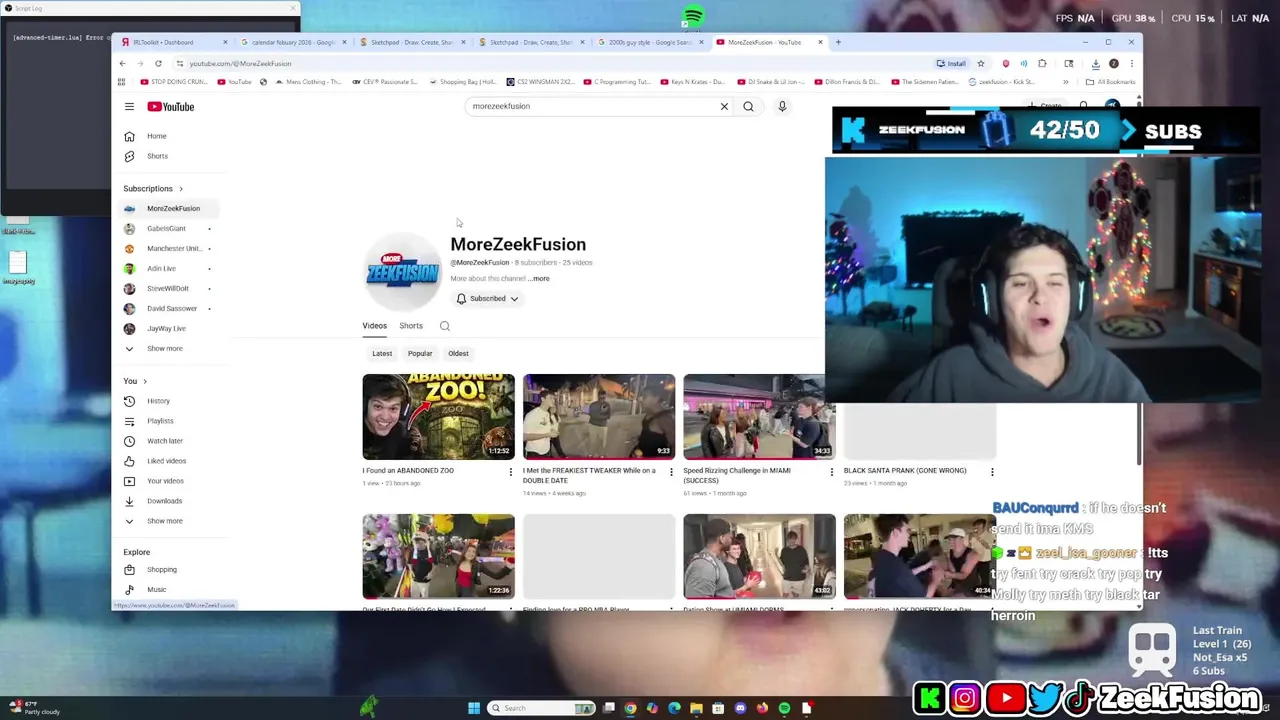This screenshot has width=1280, height=720.
Task: Sort videos by Oldest
Action: coord(458,353)
